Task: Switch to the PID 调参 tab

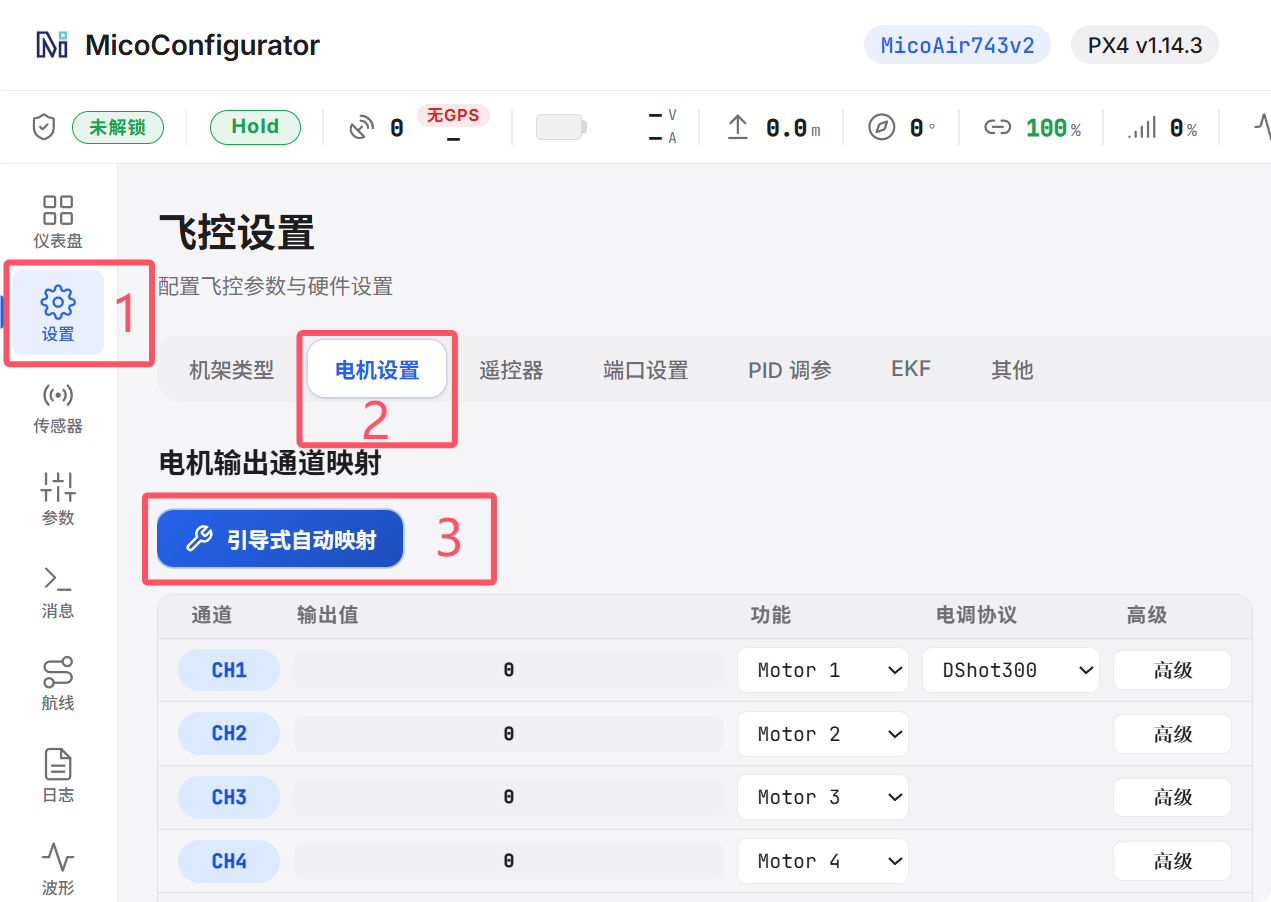Action: tap(790, 370)
